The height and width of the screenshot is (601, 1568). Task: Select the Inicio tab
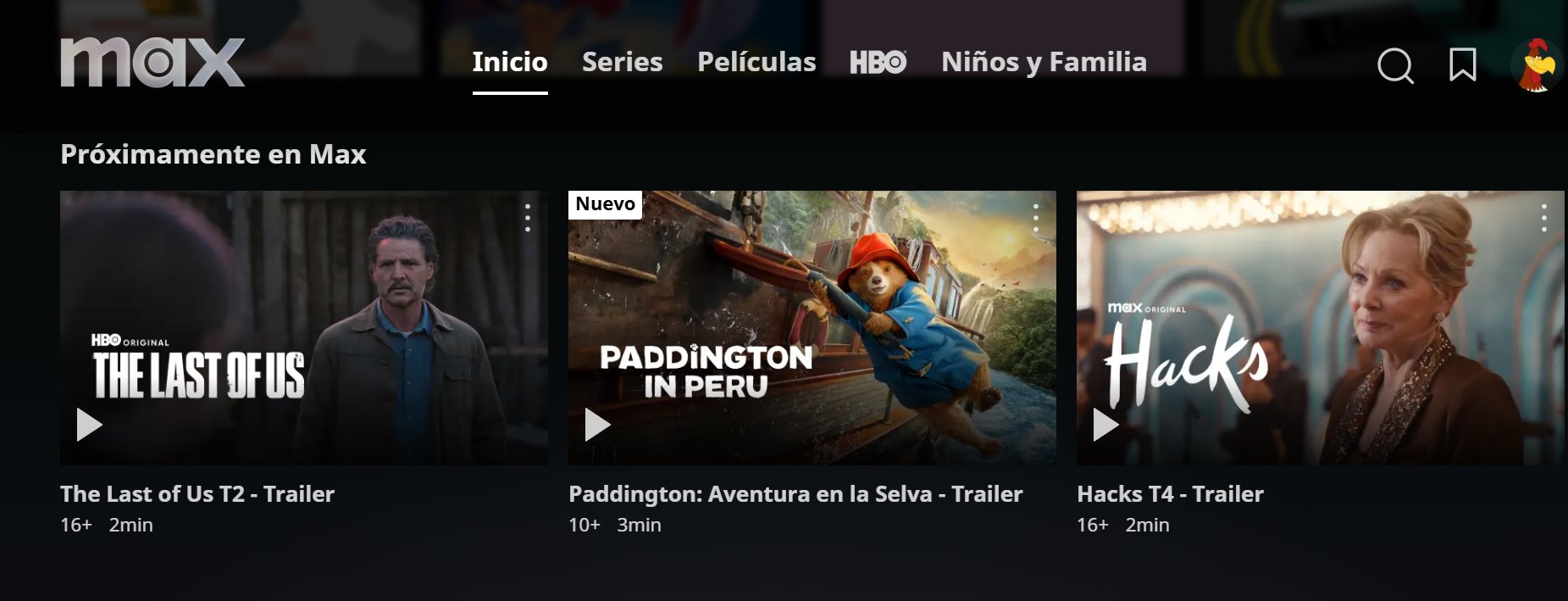pyautogui.click(x=510, y=62)
